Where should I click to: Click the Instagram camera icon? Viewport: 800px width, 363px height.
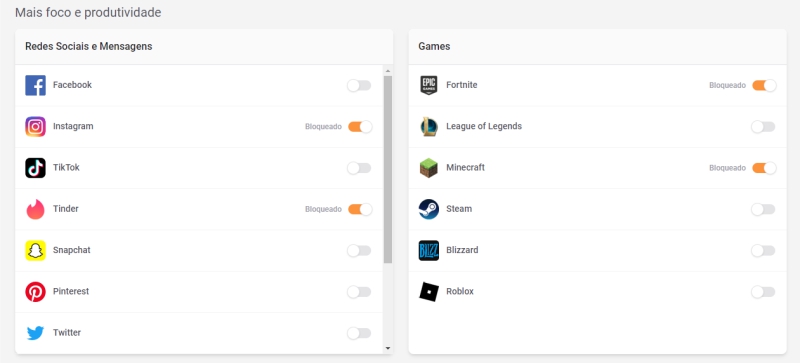pos(35,127)
